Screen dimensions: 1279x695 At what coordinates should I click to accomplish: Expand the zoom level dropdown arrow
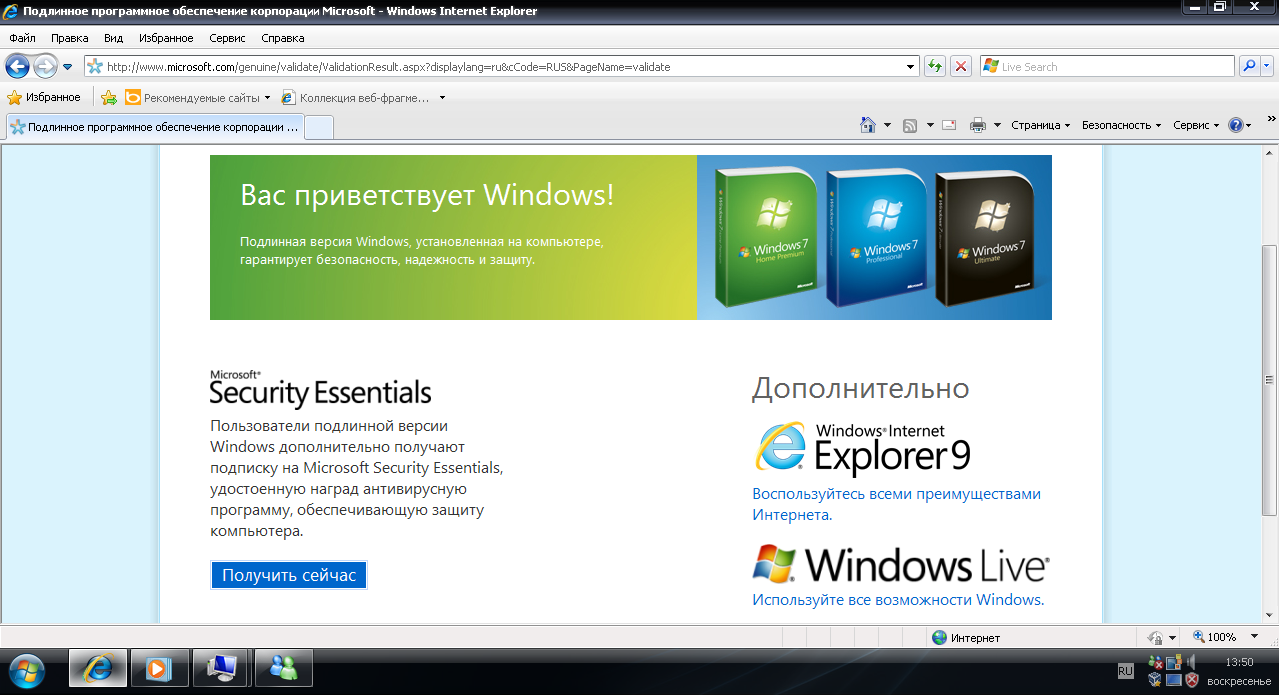1256,637
